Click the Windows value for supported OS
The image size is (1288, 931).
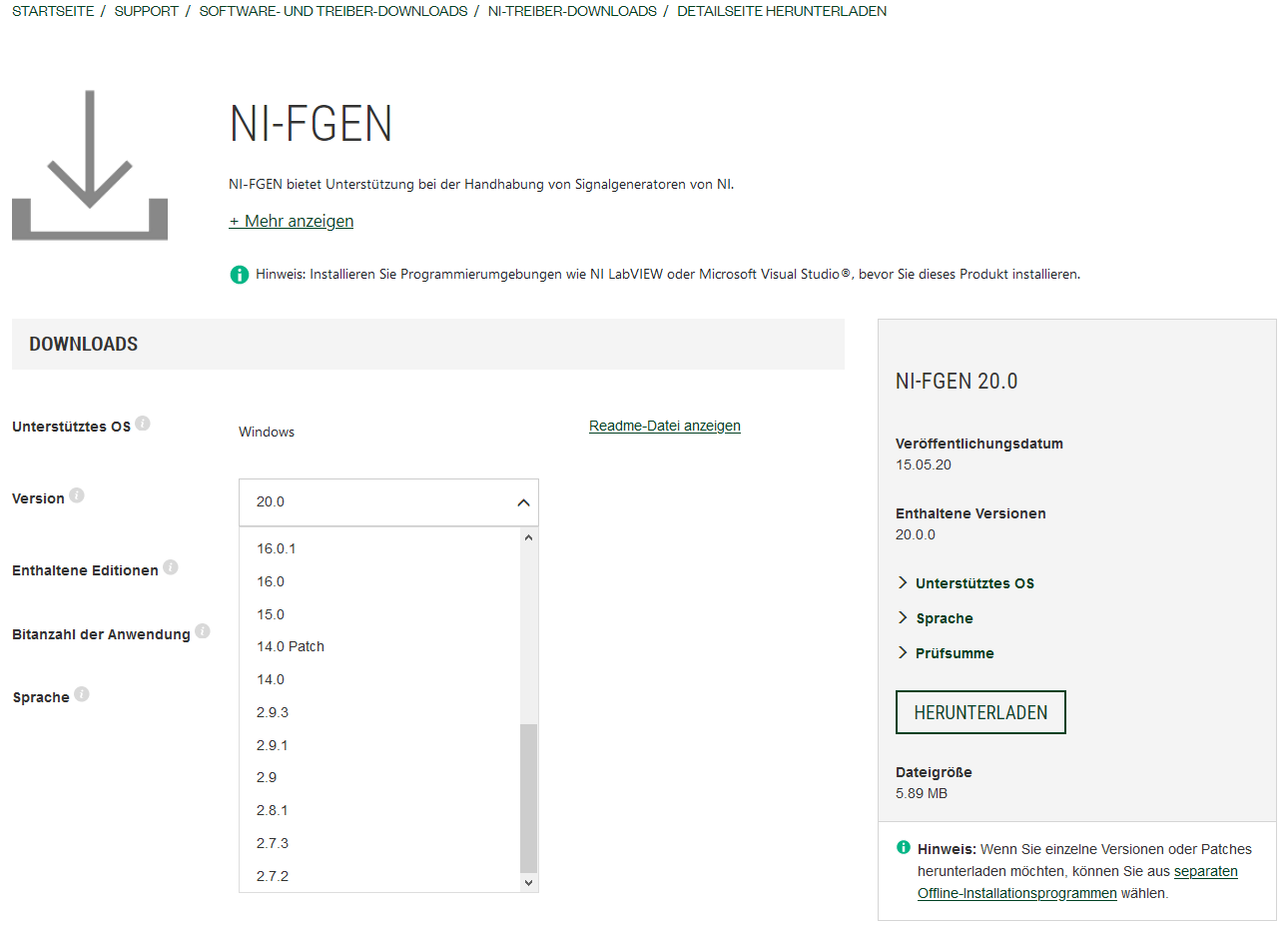click(x=267, y=432)
